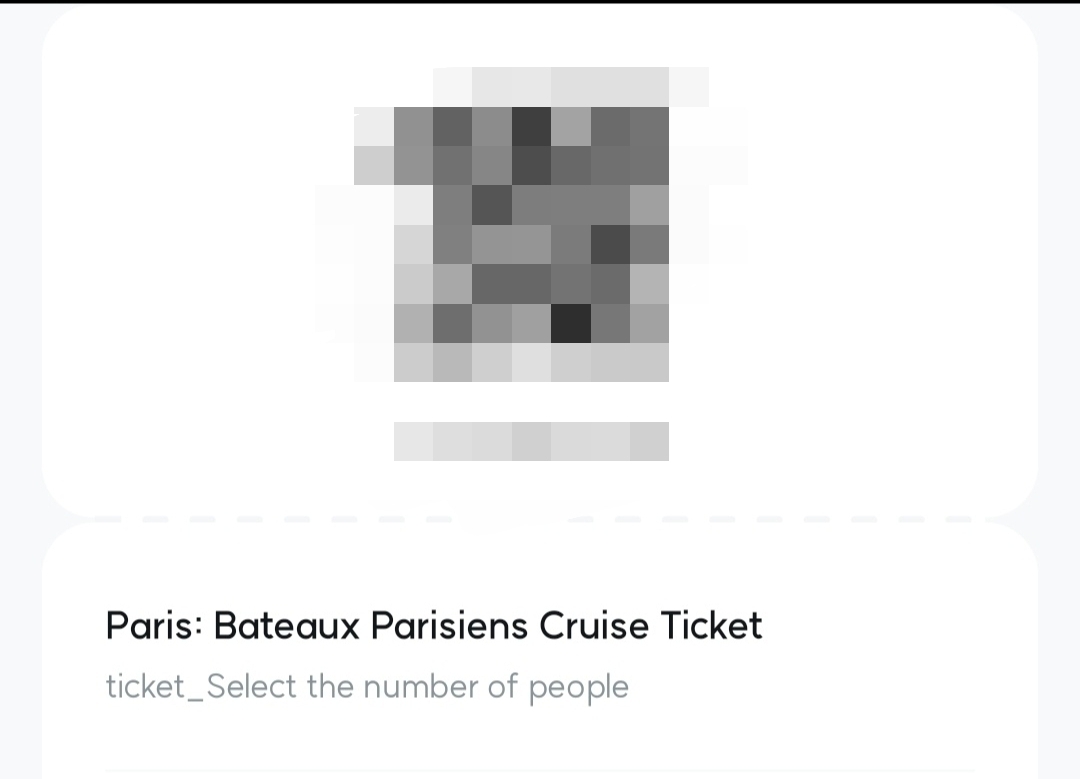The height and width of the screenshot is (779, 1080).
Task: Click the ticket_Select the number of people text
Action: [x=367, y=686]
